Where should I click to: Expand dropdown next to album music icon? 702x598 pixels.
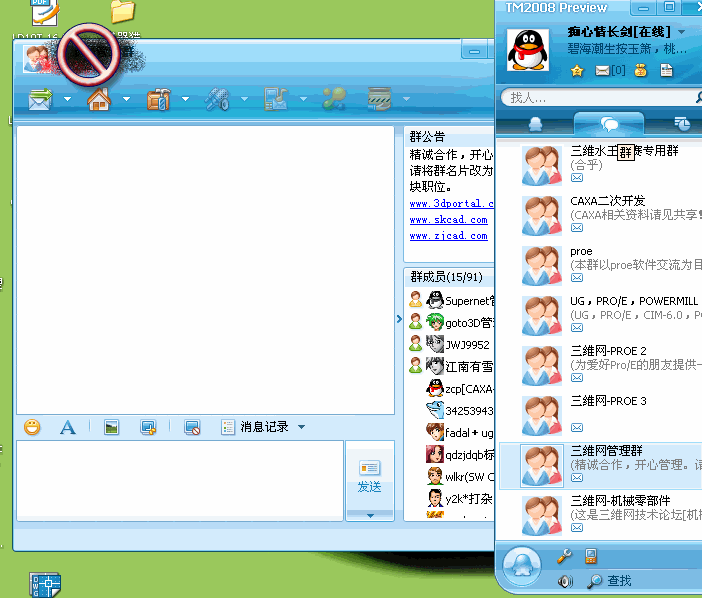(x=303, y=99)
